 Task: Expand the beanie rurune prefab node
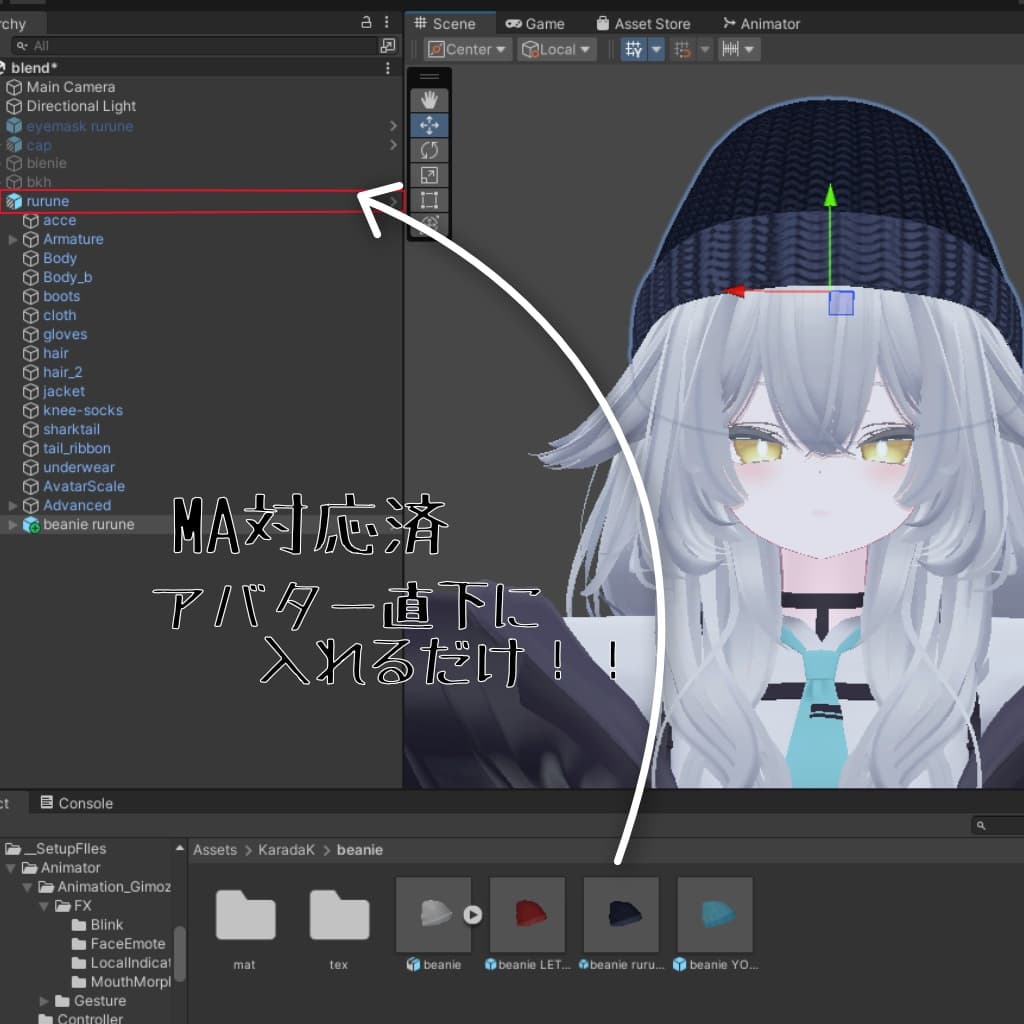click(x=12, y=524)
